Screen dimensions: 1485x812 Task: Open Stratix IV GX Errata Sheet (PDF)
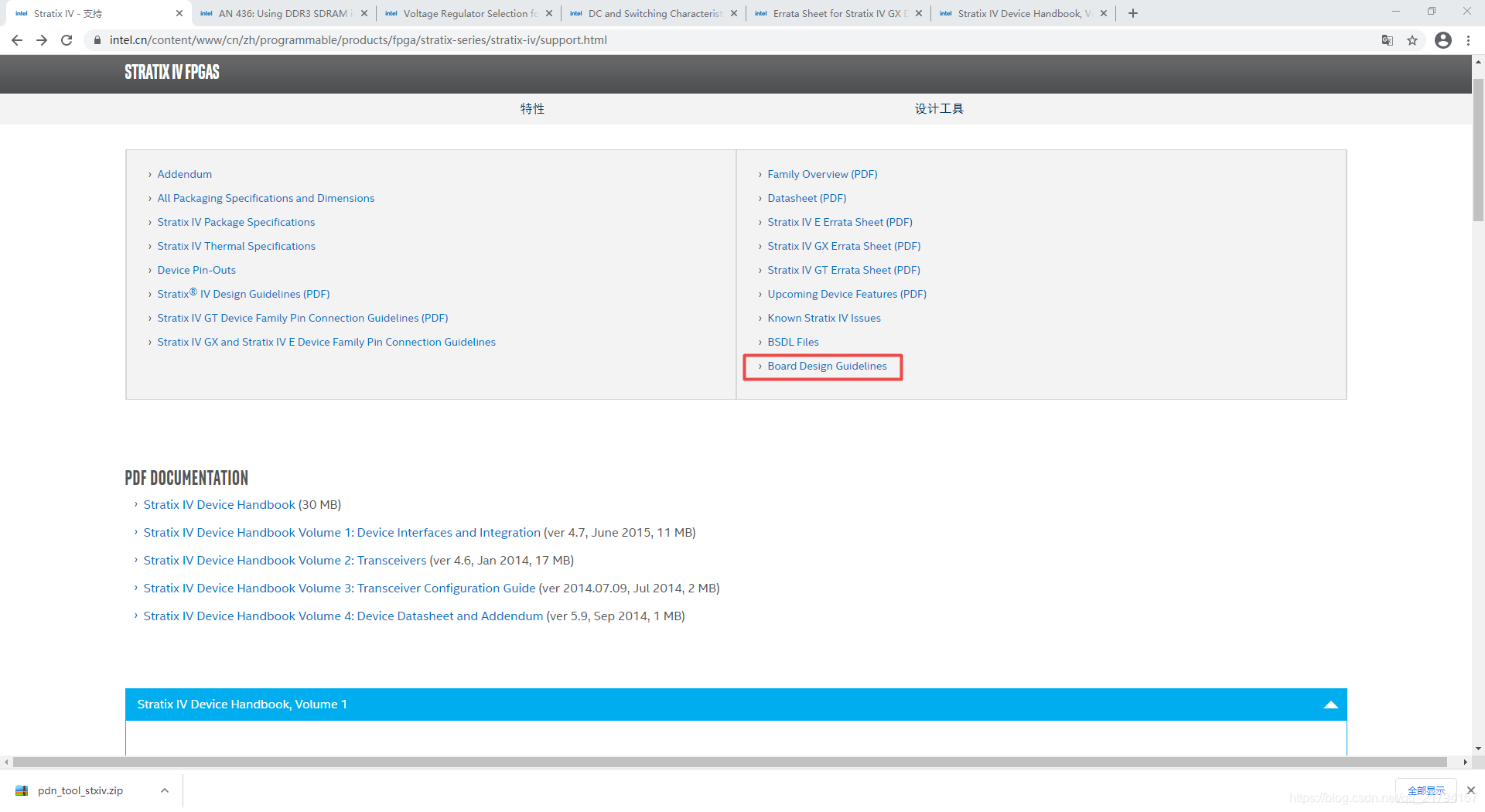coord(844,246)
